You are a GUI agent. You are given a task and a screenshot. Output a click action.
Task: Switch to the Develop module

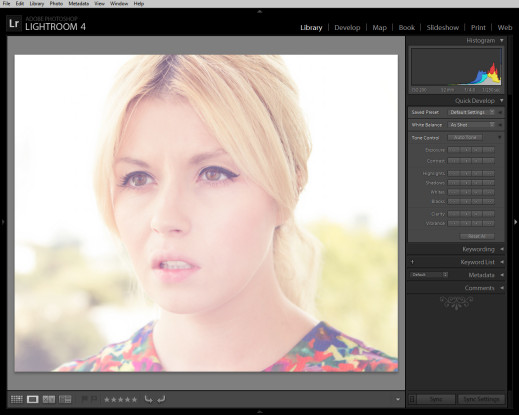point(347,28)
